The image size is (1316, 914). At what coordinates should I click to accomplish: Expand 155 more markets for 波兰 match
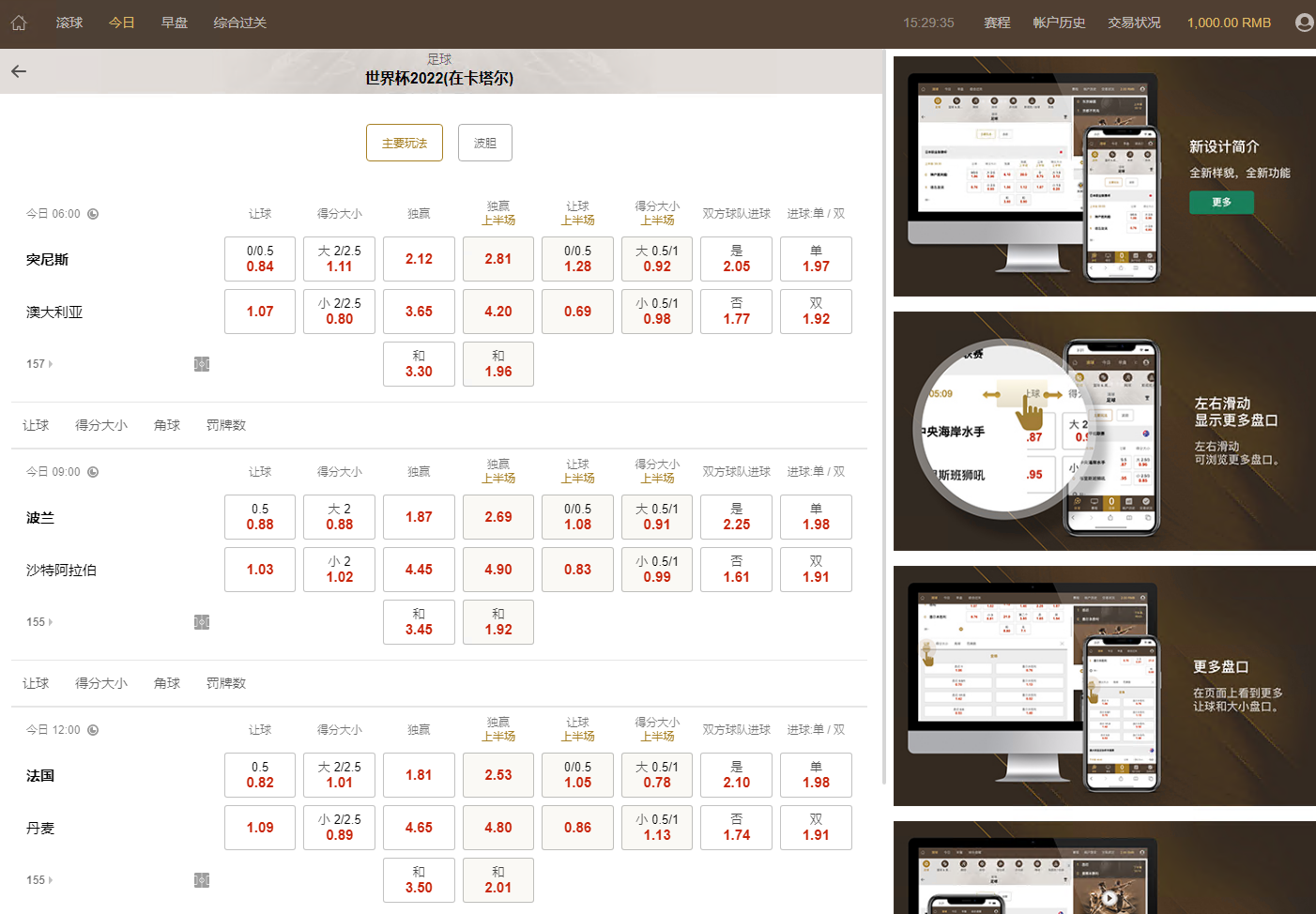pyautogui.click(x=39, y=622)
